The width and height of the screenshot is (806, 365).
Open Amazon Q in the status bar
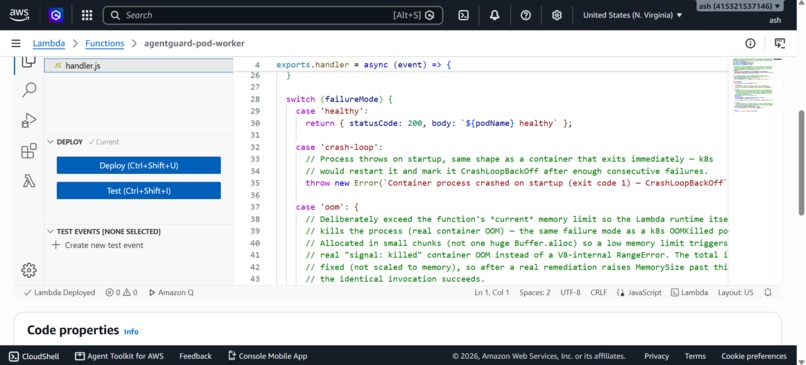[x=171, y=293]
